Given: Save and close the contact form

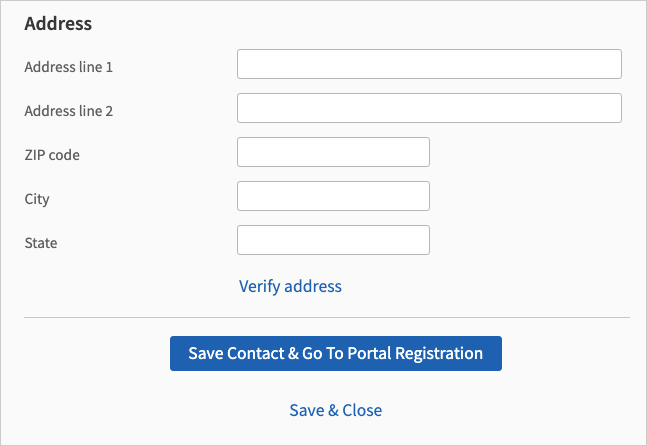Looking at the screenshot, I should coord(335,410).
